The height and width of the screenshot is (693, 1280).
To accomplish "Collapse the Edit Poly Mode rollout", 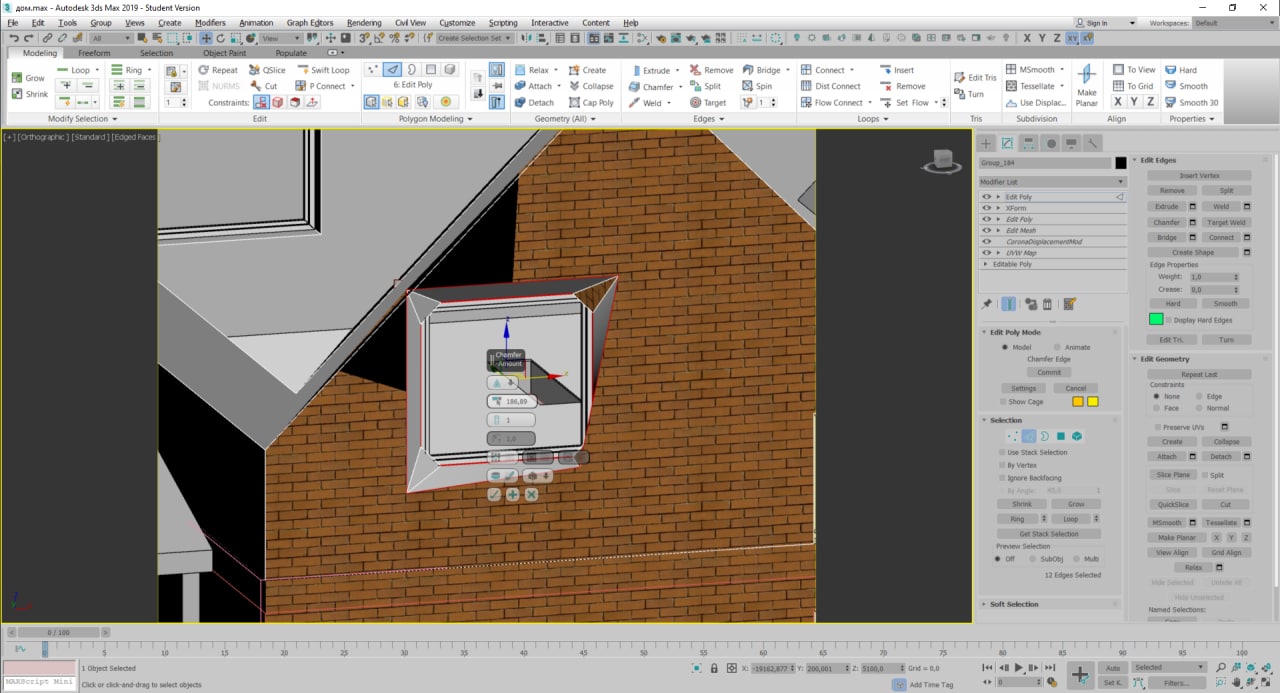I will click(1049, 332).
